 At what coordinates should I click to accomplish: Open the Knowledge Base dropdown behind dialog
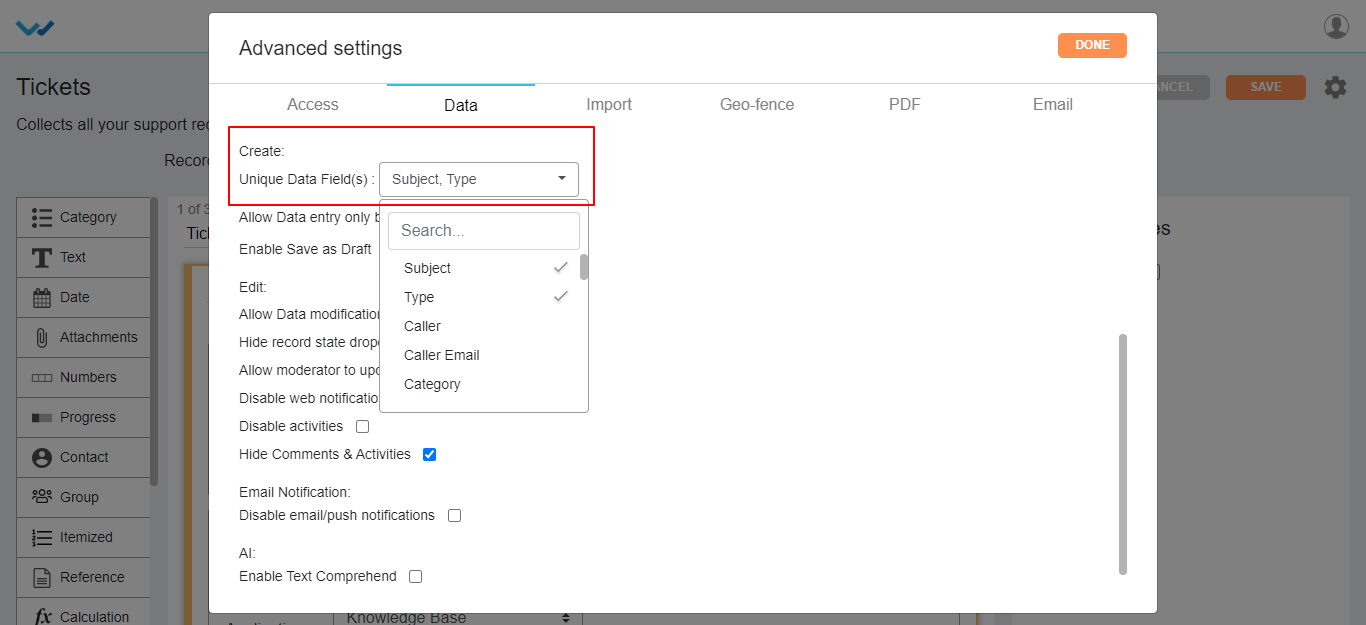tap(457, 618)
